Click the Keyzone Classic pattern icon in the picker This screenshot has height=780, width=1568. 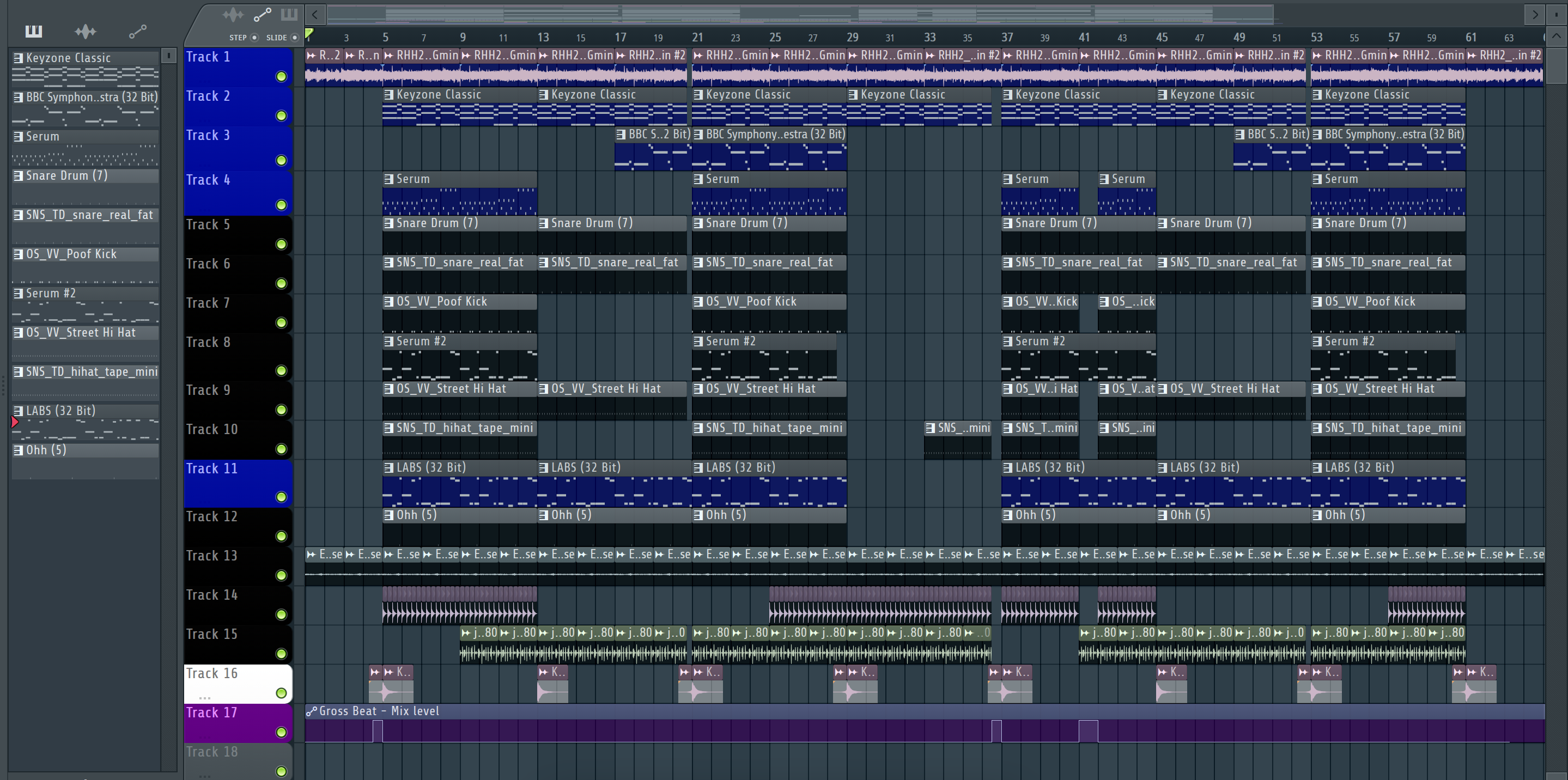[x=19, y=58]
